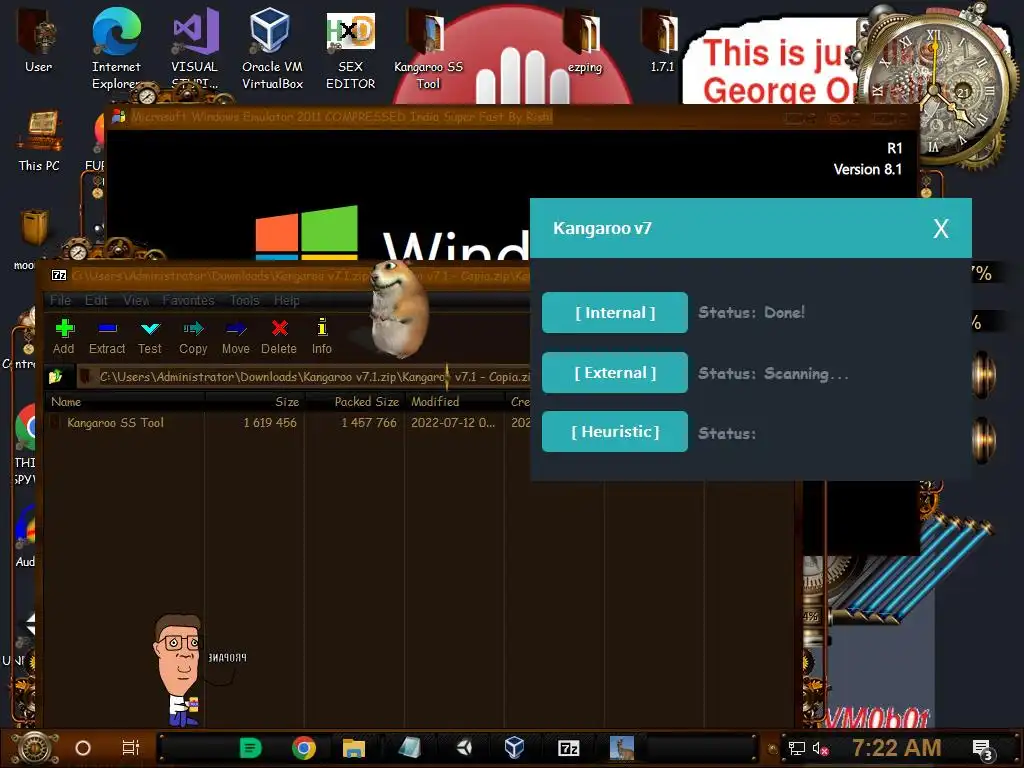Open the 1.7.1 desktop folder

pos(662,40)
